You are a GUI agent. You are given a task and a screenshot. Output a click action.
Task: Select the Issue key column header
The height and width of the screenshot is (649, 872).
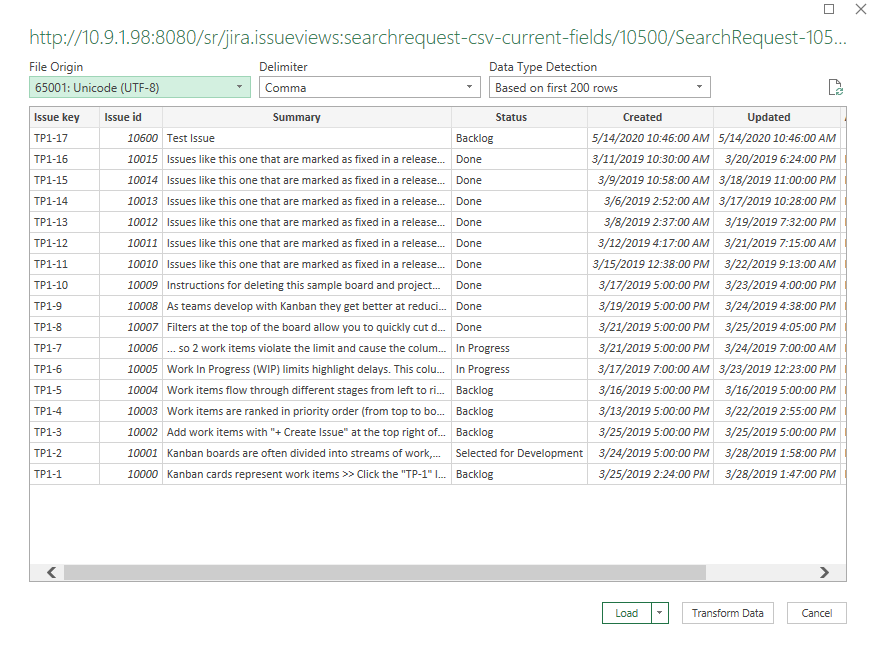57,117
